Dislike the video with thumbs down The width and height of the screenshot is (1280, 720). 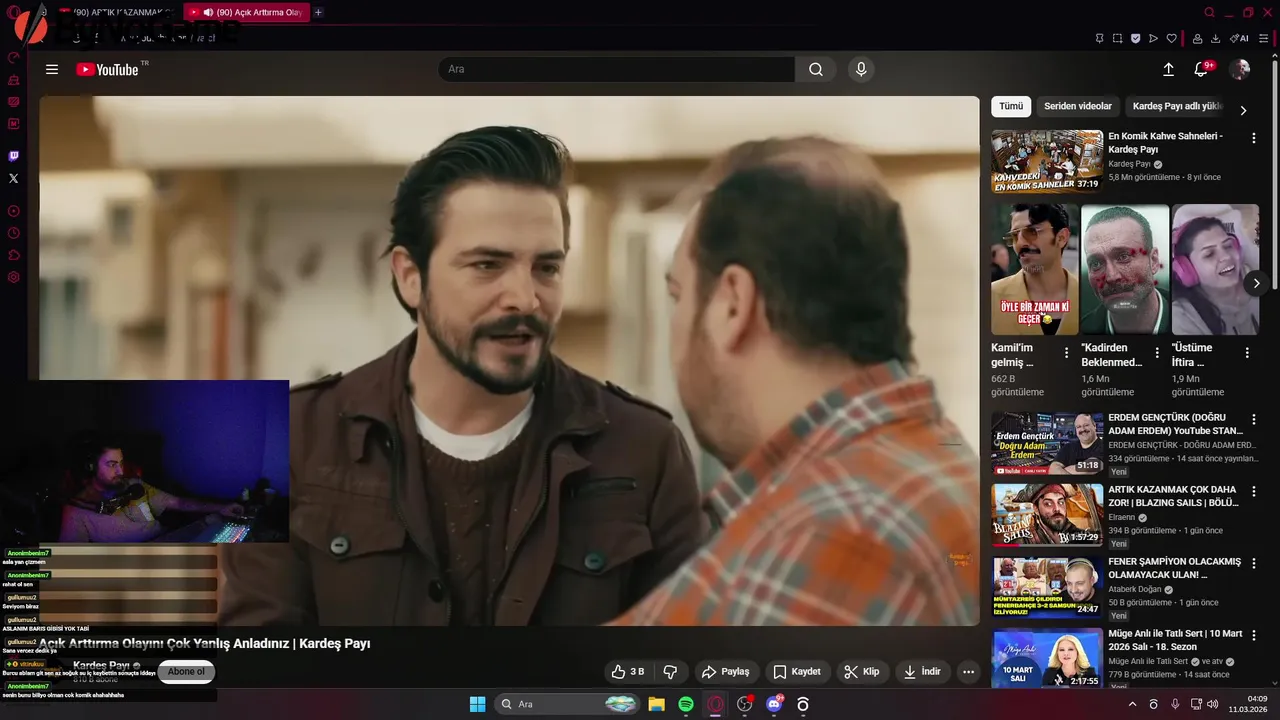[x=671, y=672]
